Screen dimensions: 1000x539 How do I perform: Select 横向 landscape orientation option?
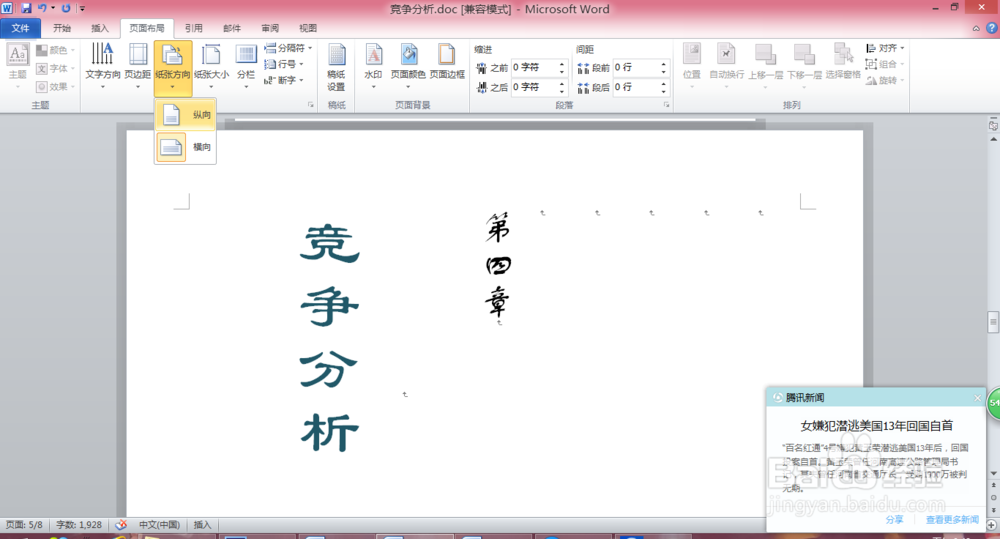coord(185,147)
